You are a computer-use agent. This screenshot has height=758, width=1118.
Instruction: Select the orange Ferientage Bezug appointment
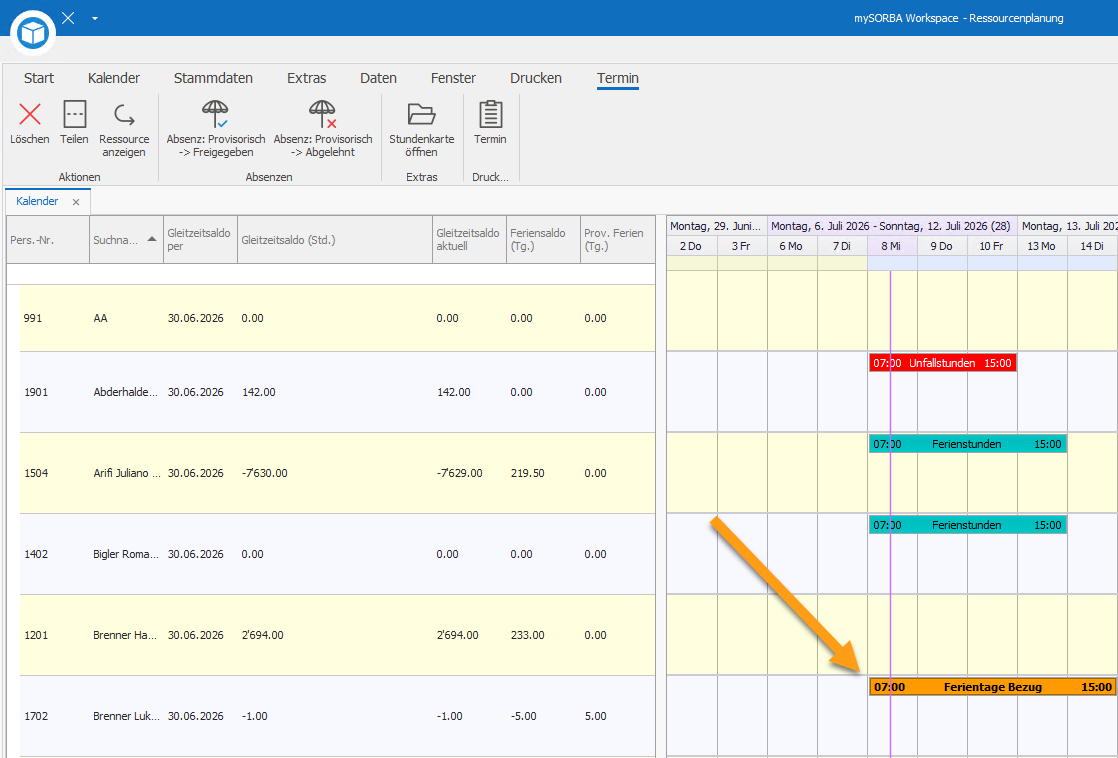(x=993, y=687)
